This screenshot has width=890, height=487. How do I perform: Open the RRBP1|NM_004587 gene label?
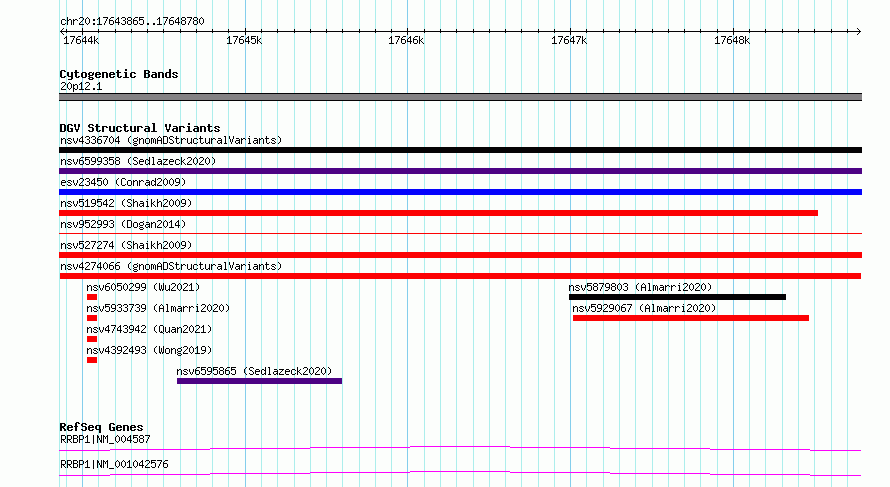(105, 439)
